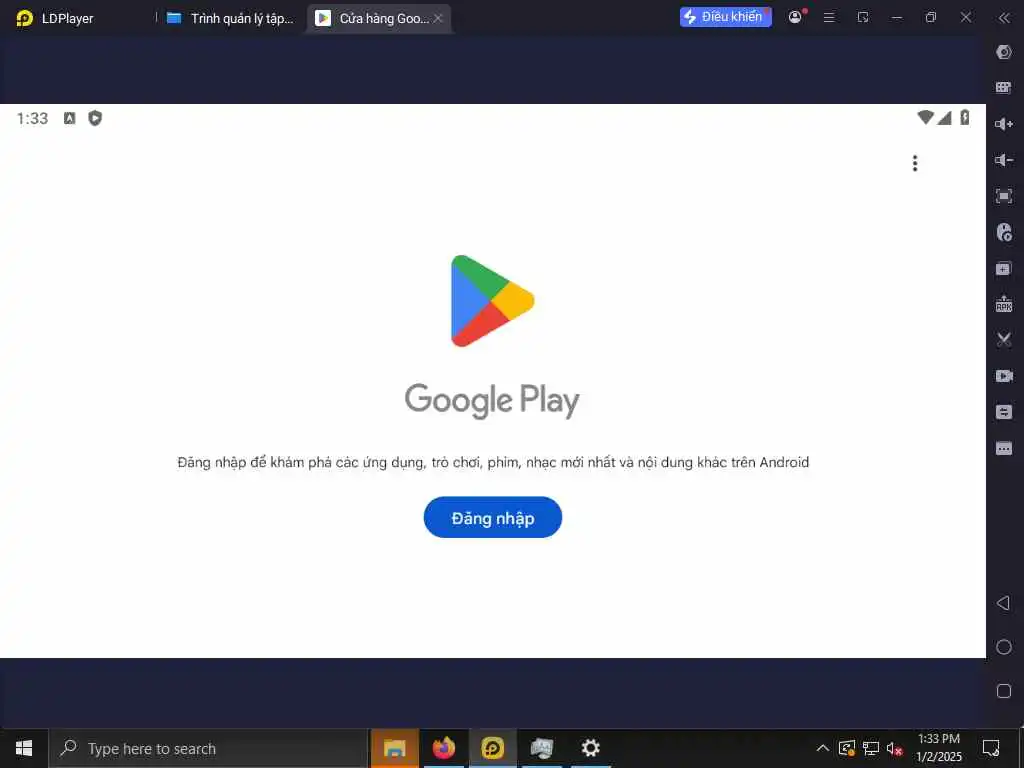The image size is (1024, 768).
Task: Open the LDPlayer settings hexagon icon
Action: 1004,52
